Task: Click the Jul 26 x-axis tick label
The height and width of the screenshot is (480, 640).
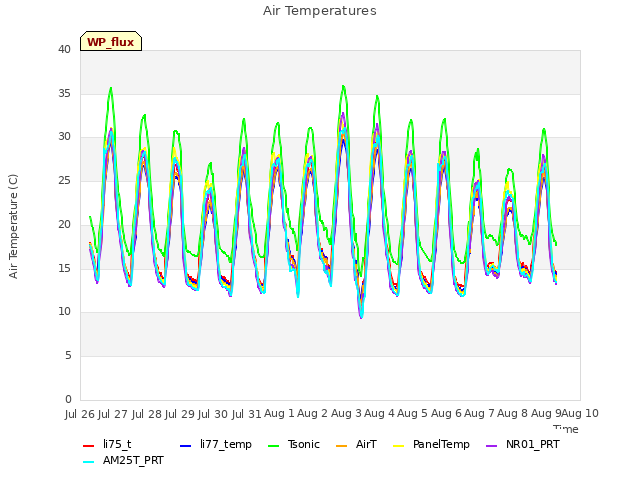Action: (x=80, y=414)
